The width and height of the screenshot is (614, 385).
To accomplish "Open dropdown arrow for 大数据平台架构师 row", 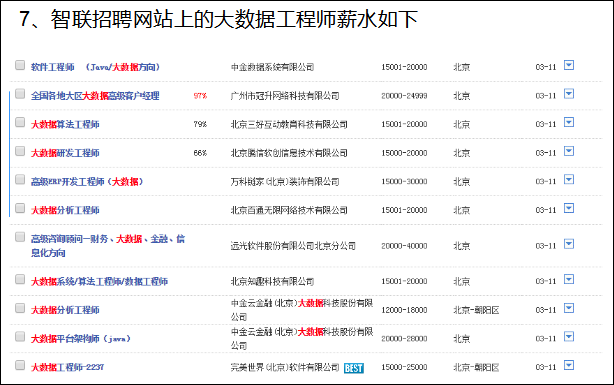I will pyautogui.click(x=569, y=336).
